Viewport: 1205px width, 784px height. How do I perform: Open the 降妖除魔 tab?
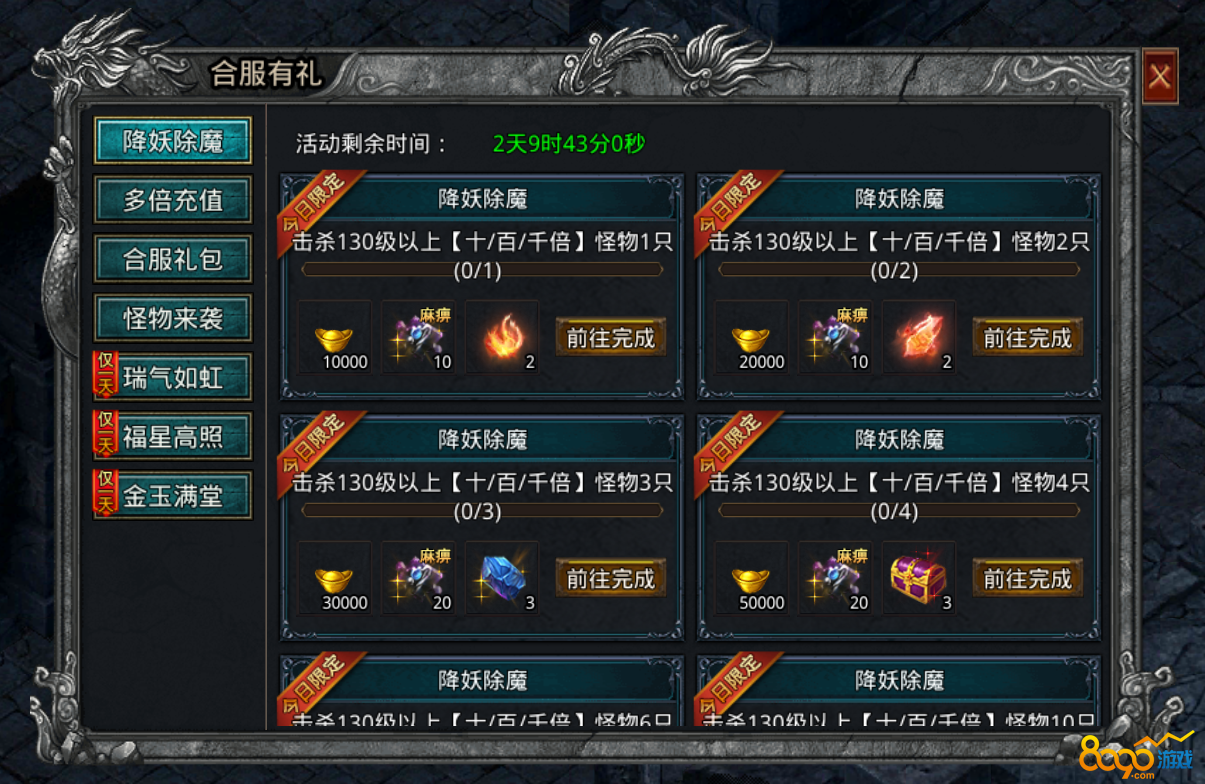point(173,141)
